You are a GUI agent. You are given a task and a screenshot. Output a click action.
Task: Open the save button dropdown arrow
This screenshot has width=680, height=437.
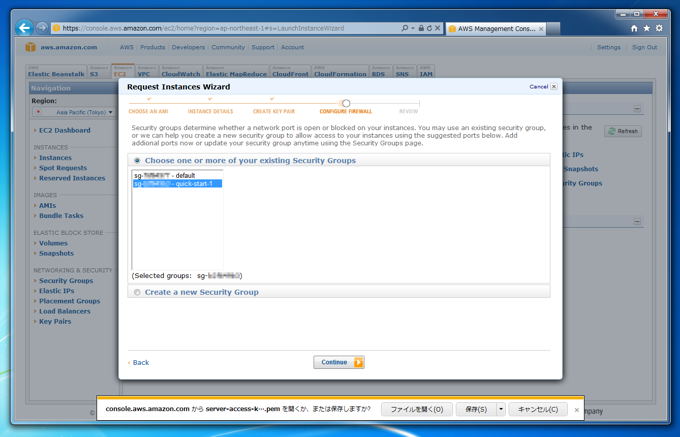[x=501, y=409]
